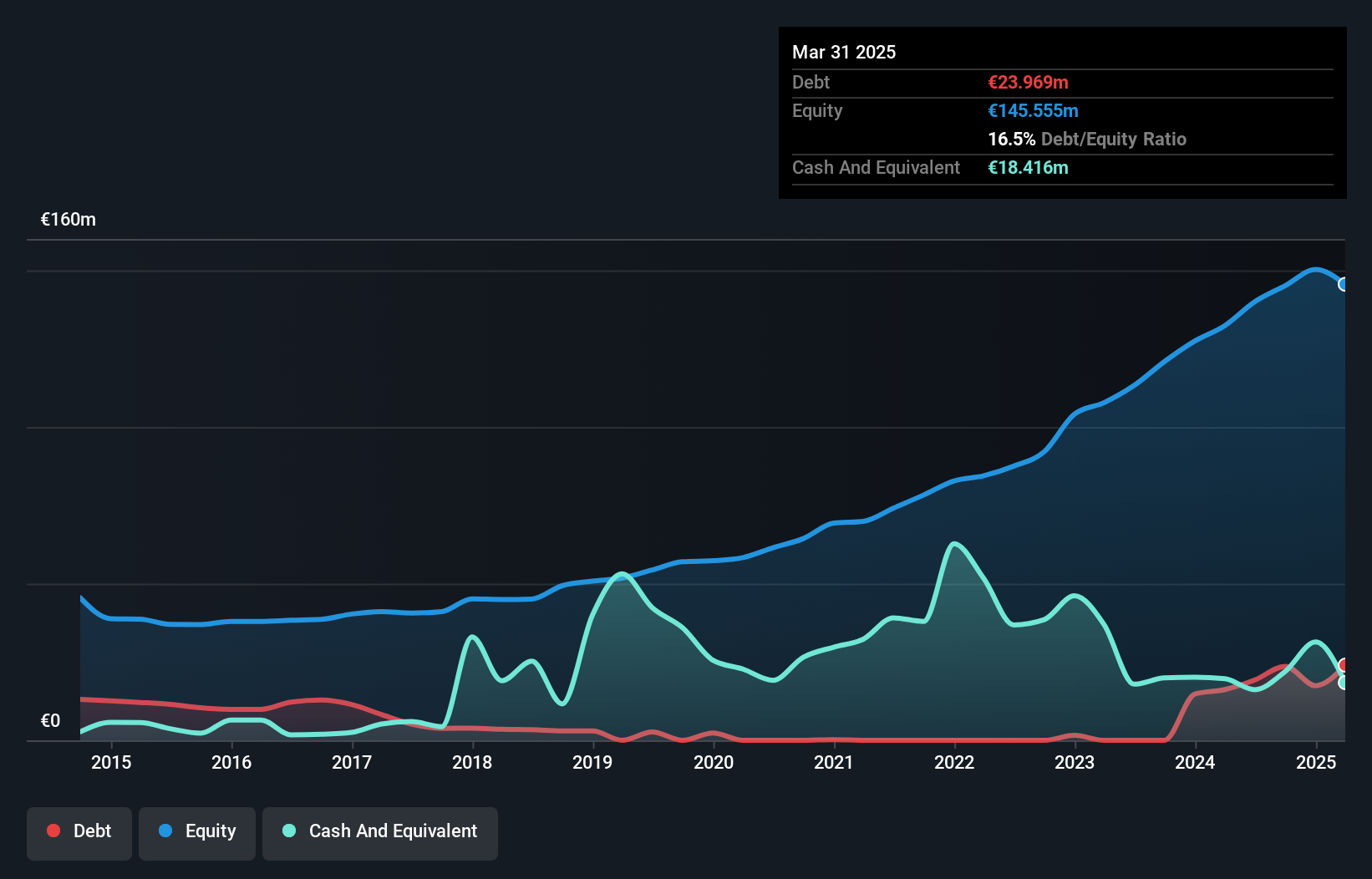Screen dimensions: 1372x879
Task: Click the 2025 x-axis label
Action: tap(1315, 762)
